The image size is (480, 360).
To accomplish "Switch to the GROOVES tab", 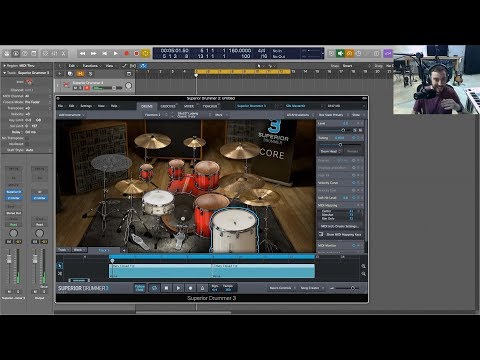I will 168,106.
